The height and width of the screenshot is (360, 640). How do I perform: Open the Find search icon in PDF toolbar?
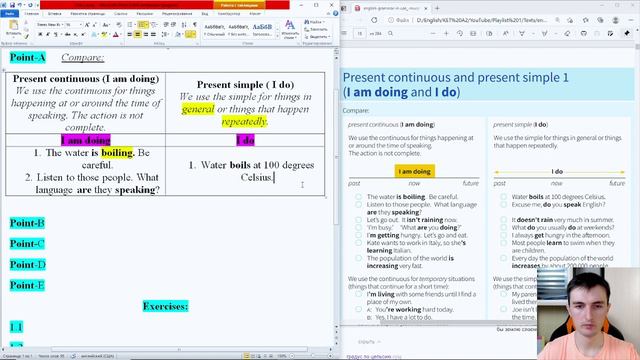tap(390, 33)
